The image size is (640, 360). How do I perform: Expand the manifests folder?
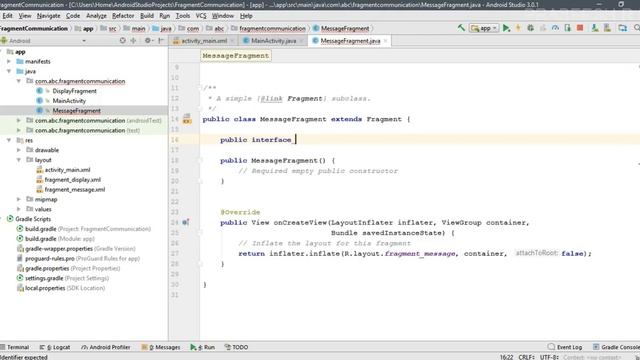[9, 62]
